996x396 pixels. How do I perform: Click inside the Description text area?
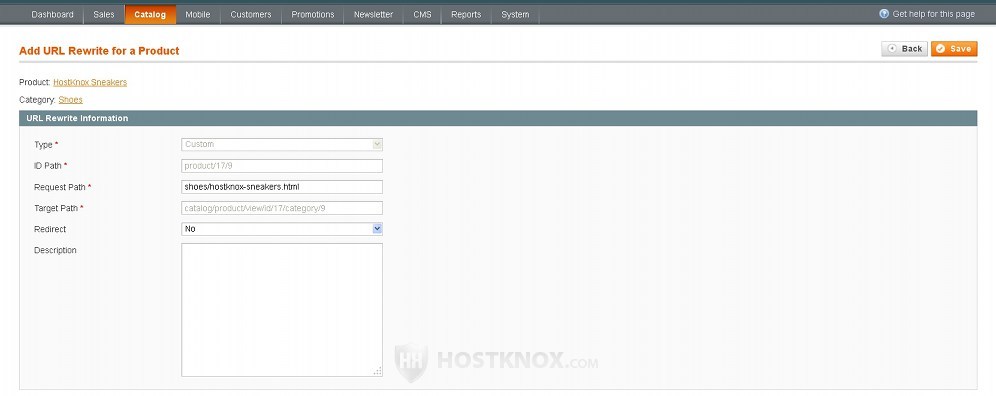point(282,310)
